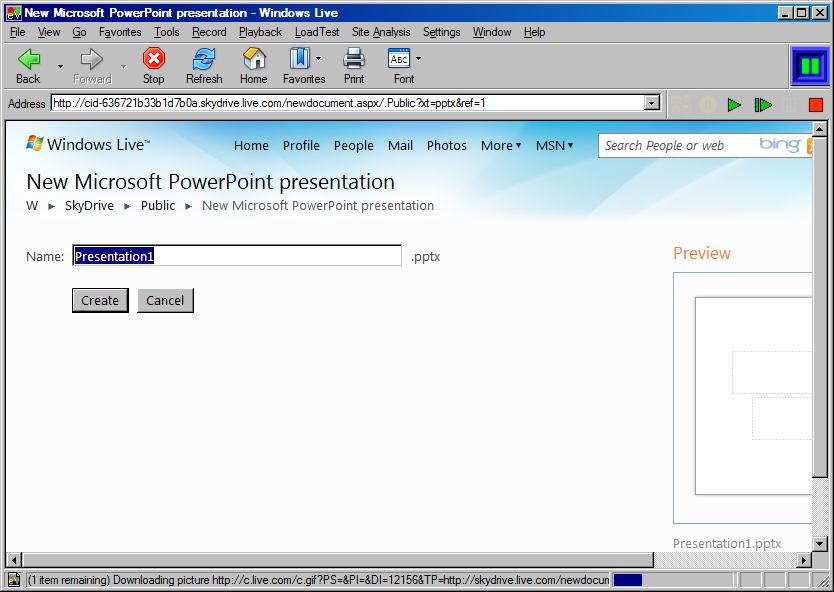
Task: Open the Go menu
Action: point(79,32)
